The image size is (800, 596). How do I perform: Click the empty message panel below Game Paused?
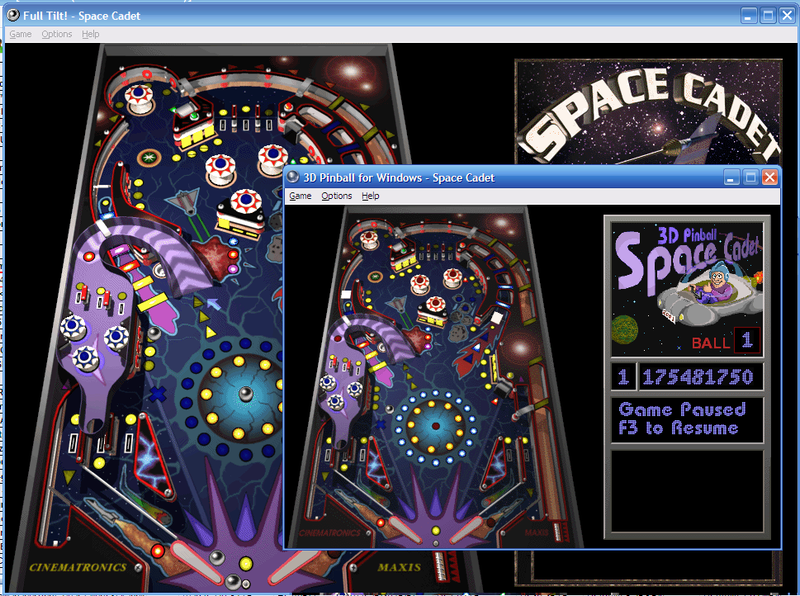(687, 491)
